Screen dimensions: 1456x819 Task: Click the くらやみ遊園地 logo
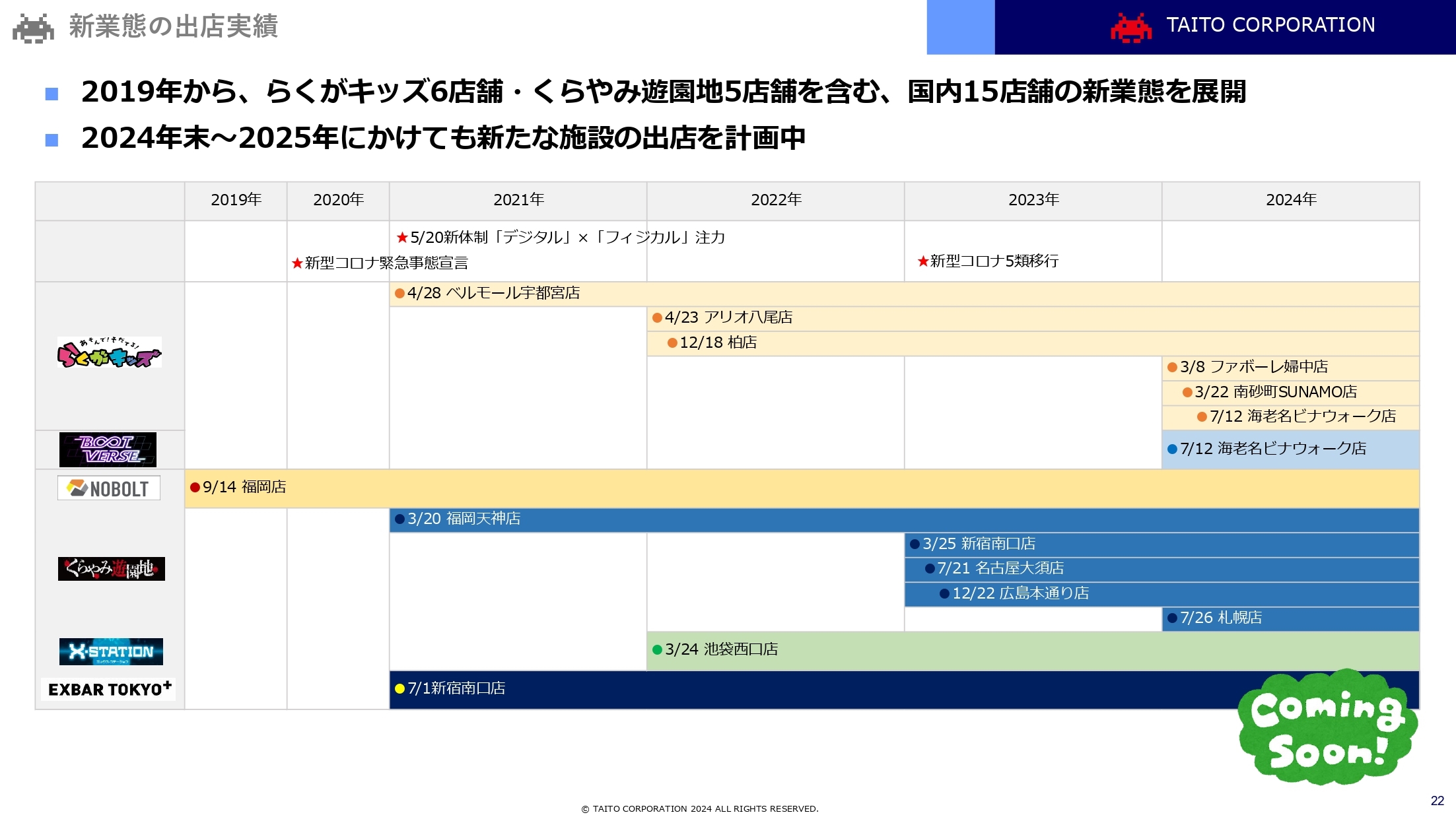[112, 569]
